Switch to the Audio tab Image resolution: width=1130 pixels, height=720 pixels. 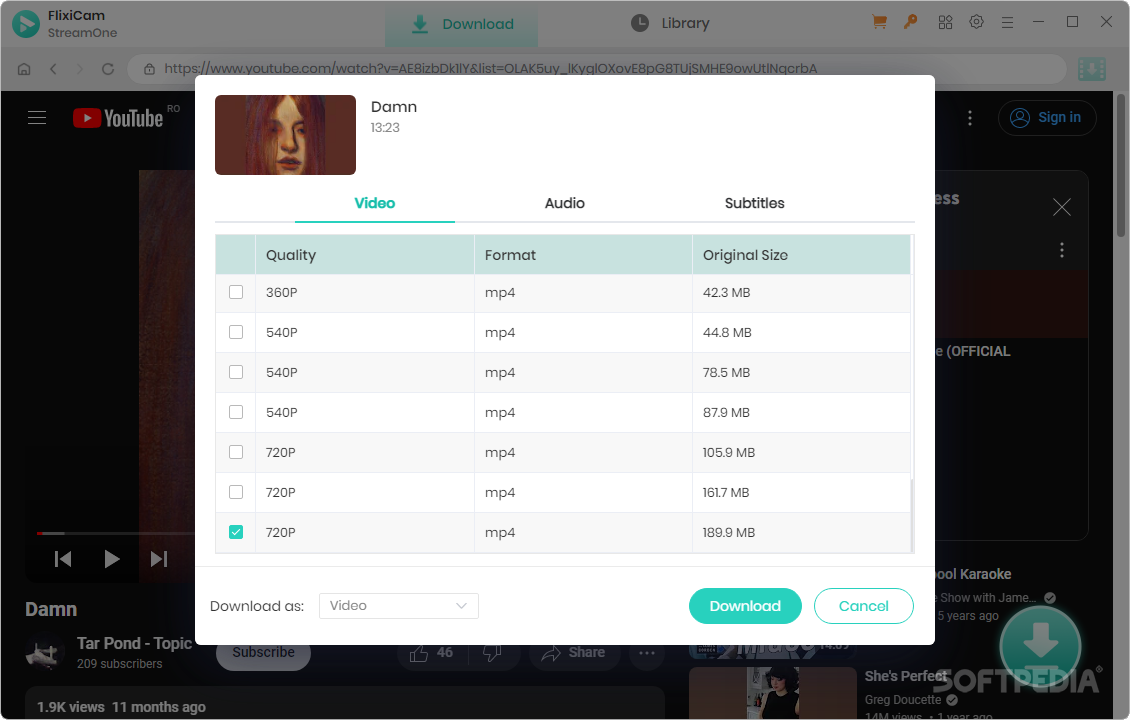click(564, 203)
